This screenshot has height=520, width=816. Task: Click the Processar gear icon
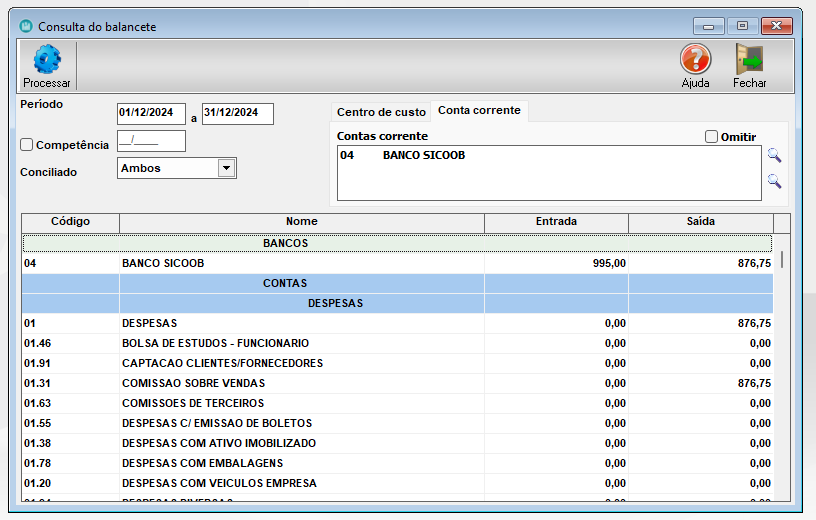46,61
